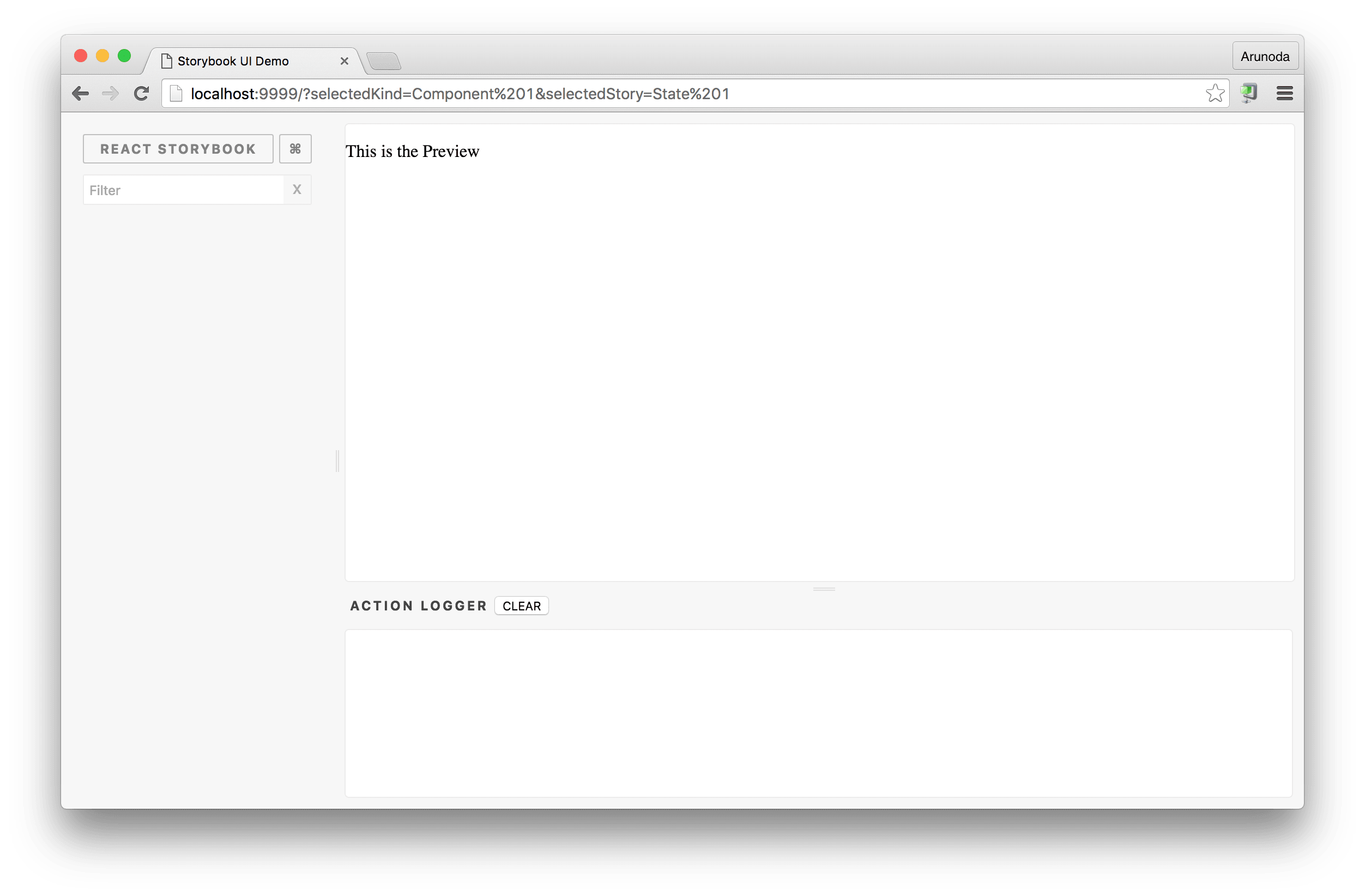Click the divider handle above Action Logger
The image size is (1365, 896).
point(823,588)
